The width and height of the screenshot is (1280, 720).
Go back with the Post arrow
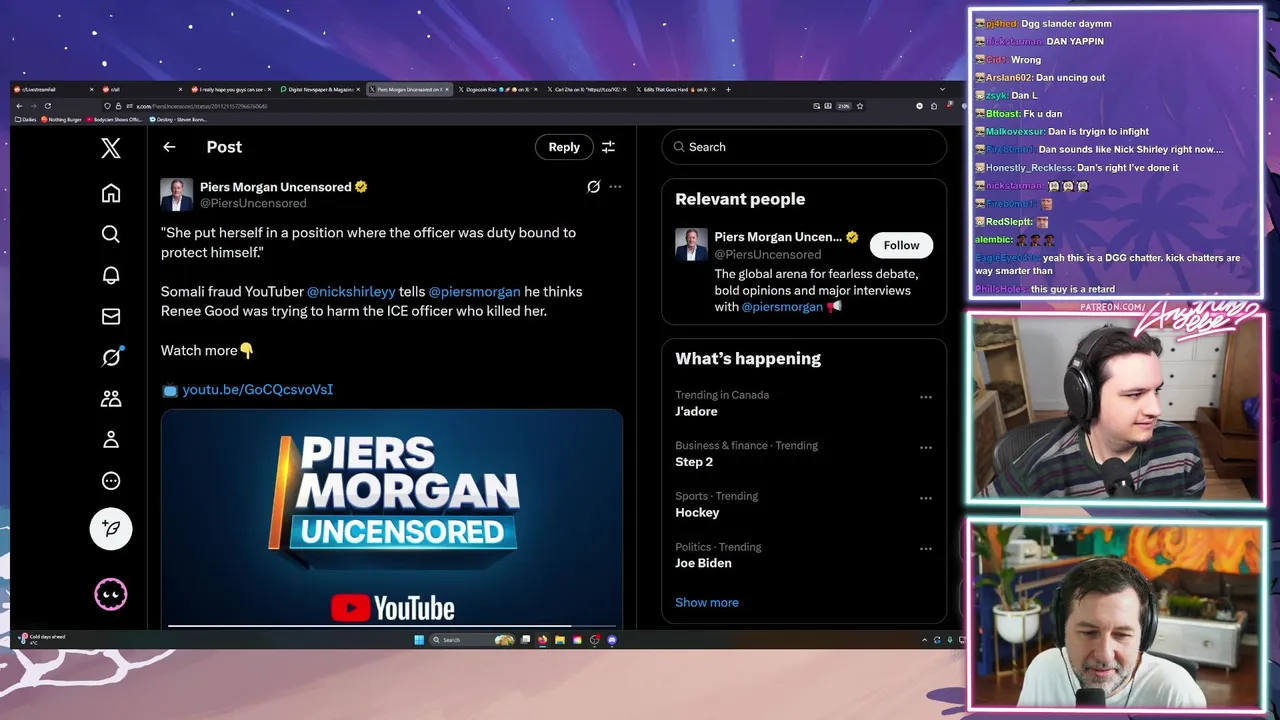pos(169,147)
